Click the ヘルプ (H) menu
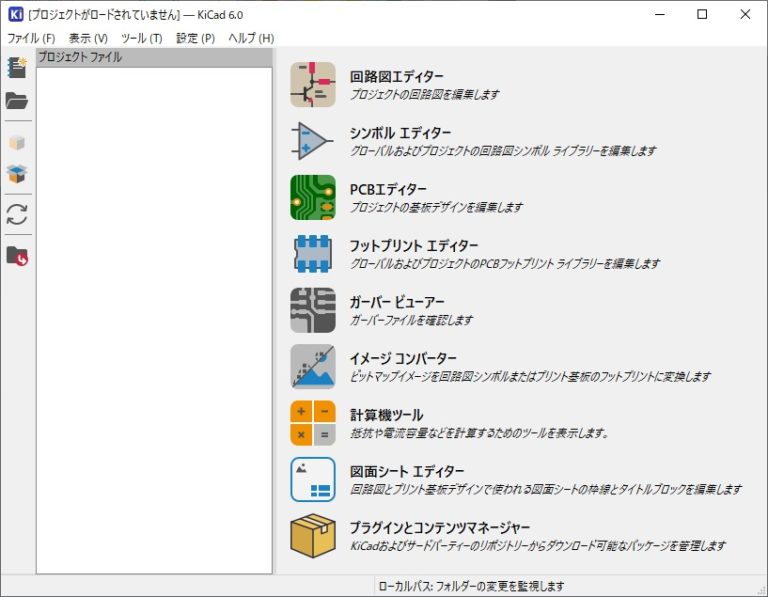 point(251,38)
